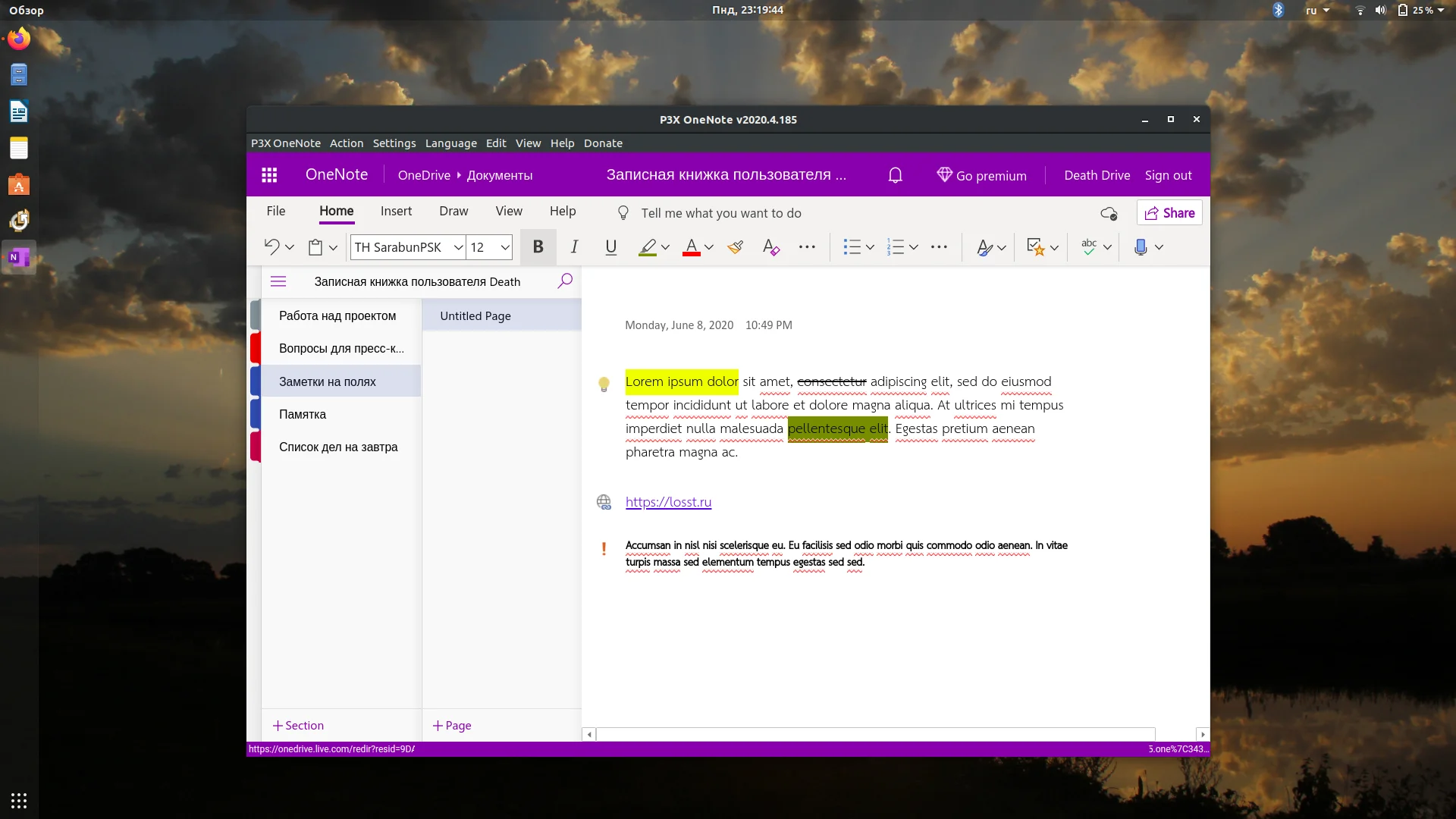The image size is (1456, 819).
Task: Click the dictate microphone icon
Action: tap(1140, 247)
